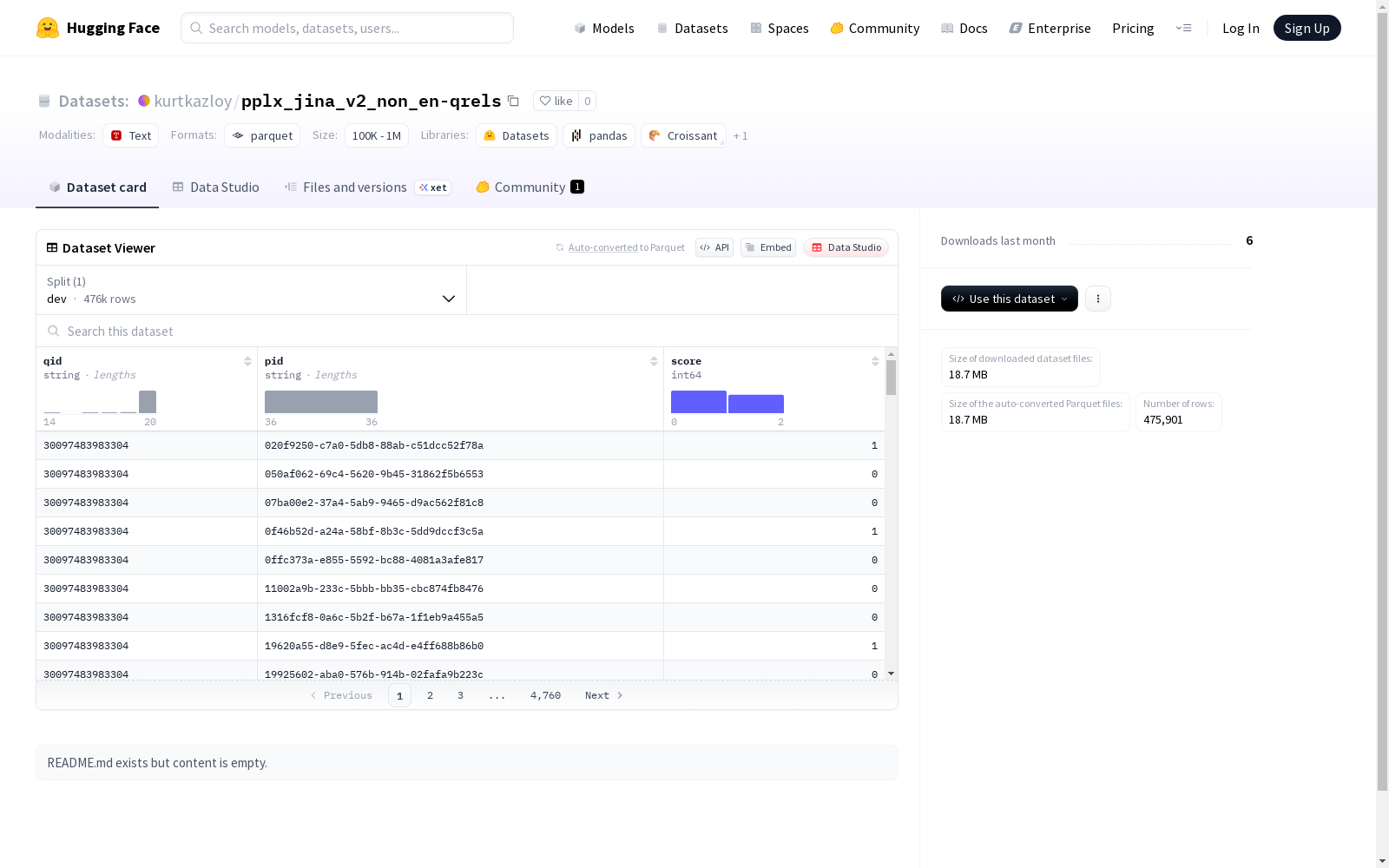Click the heart like button
Image resolution: width=1389 pixels, height=868 pixels.
point(556,101)
